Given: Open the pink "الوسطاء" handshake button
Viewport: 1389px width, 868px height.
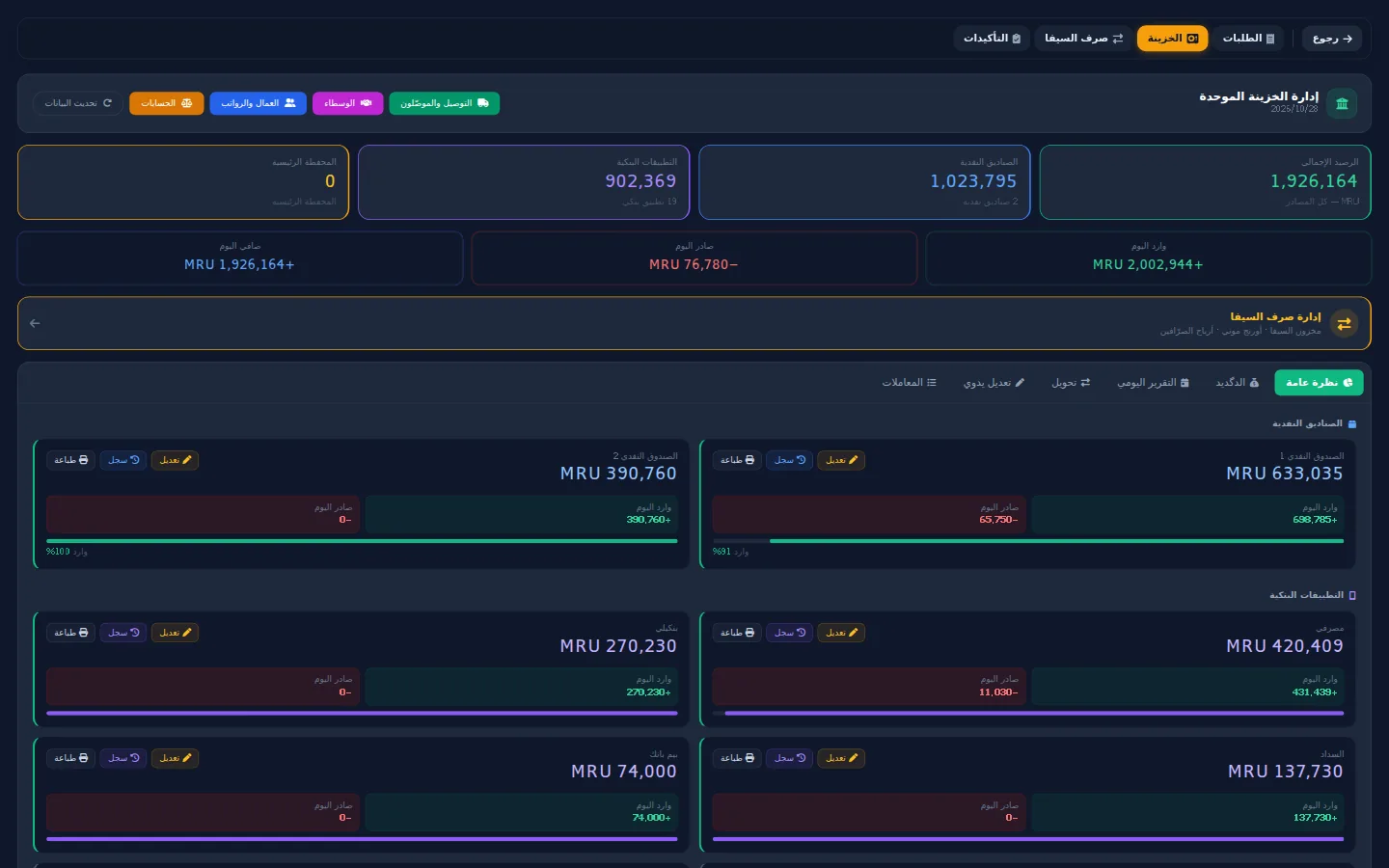Looking at the screenshot, I should (x=347, y=103).
